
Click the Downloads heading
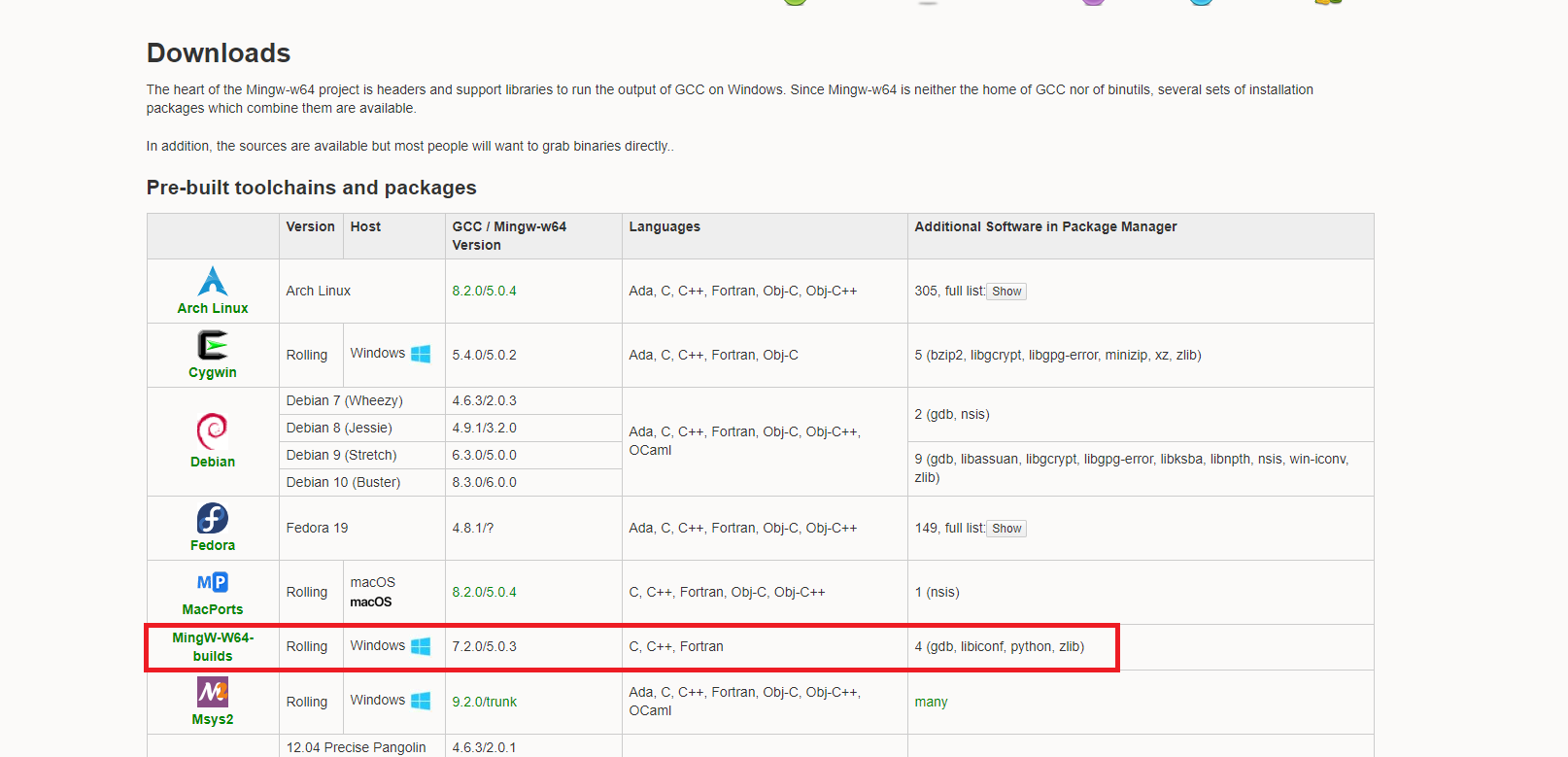click(219, 52)
